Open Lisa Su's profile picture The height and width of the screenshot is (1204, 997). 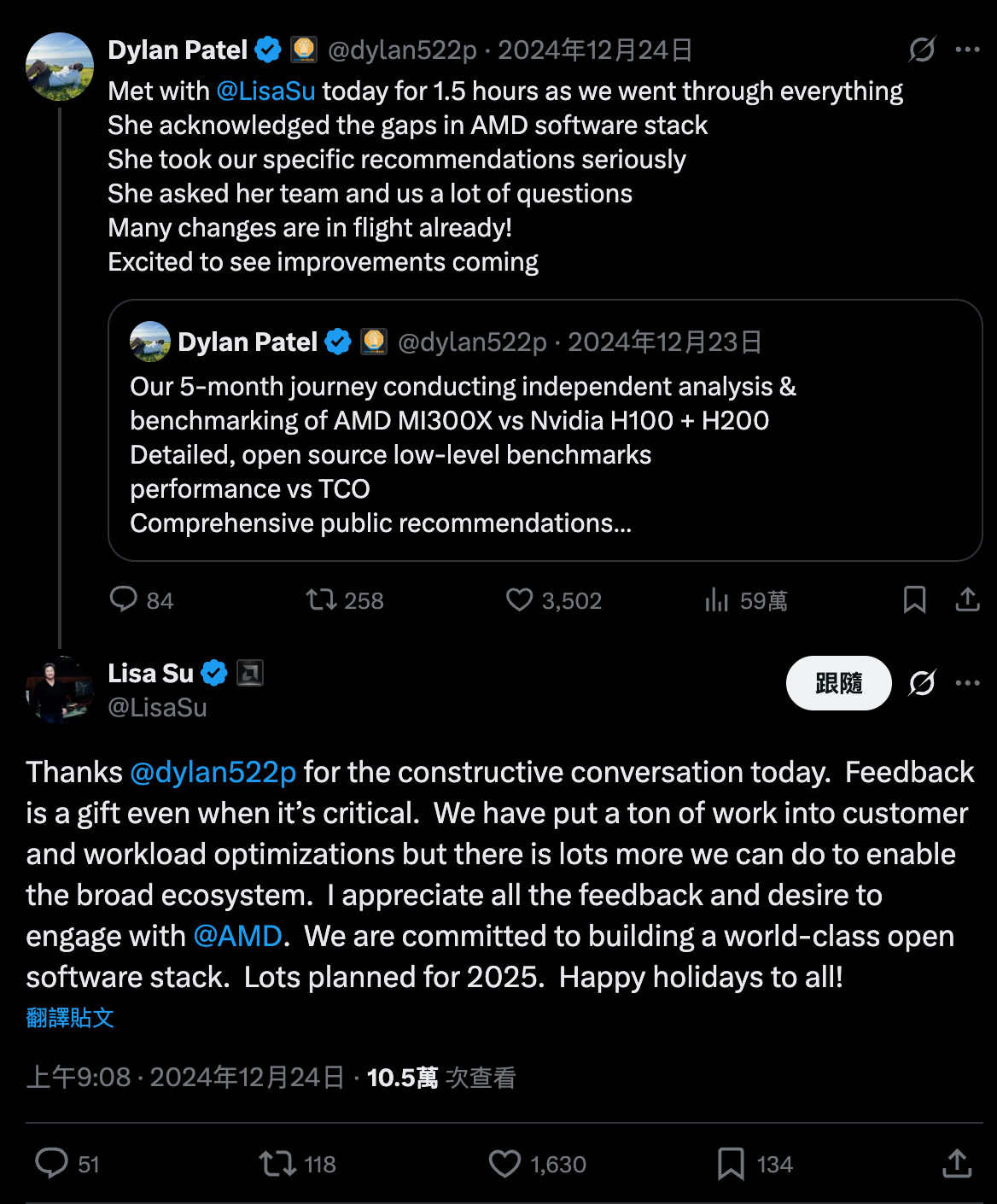tap(59, 689)
